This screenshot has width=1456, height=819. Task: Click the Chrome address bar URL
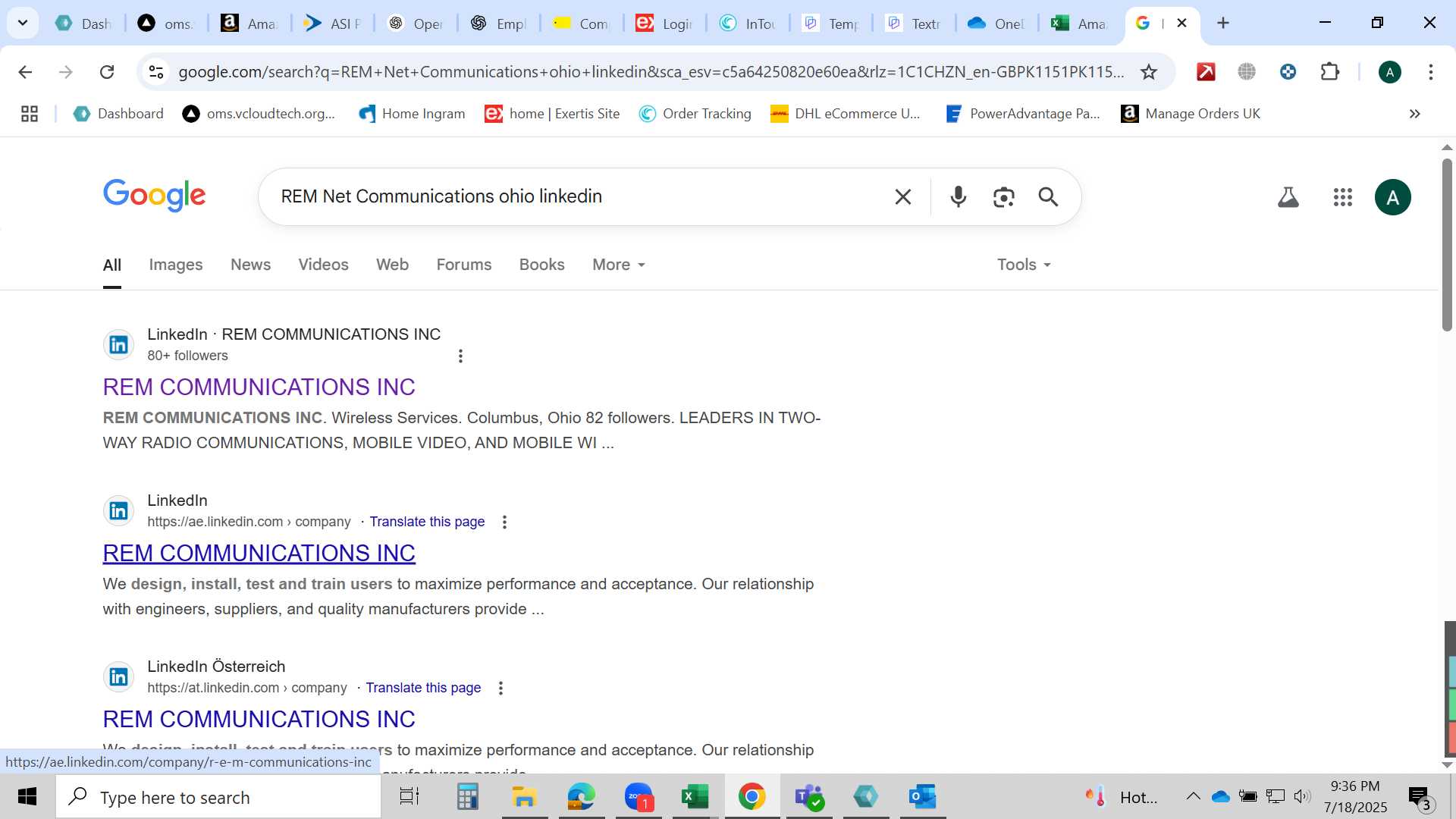[651, 72]
